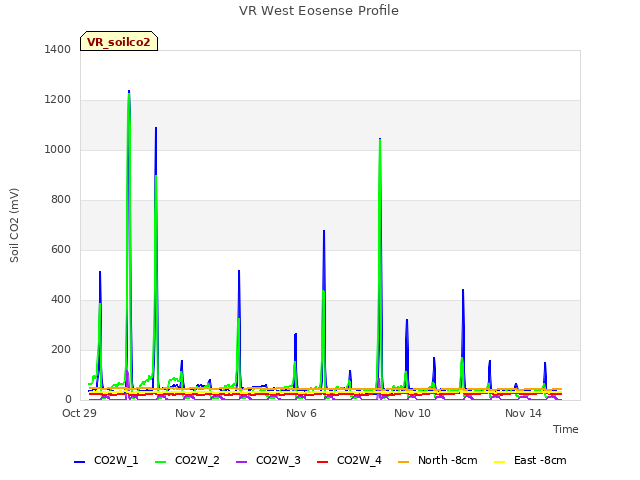Click the Soil CO2 (mV) axis label
The height and width of the screenshot is (480, 640).
point(14,225)
